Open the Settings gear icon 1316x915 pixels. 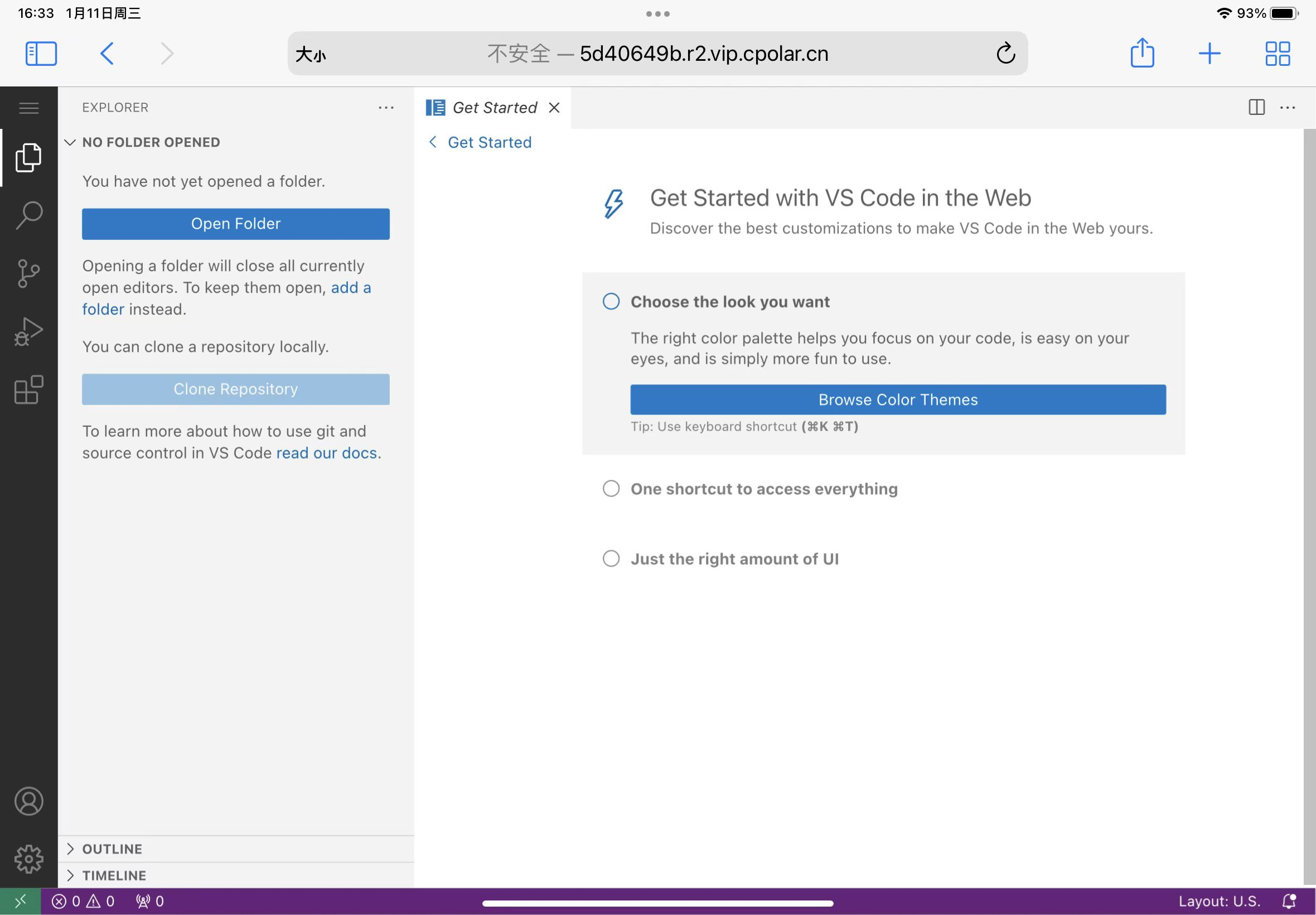tap(28, 858)
